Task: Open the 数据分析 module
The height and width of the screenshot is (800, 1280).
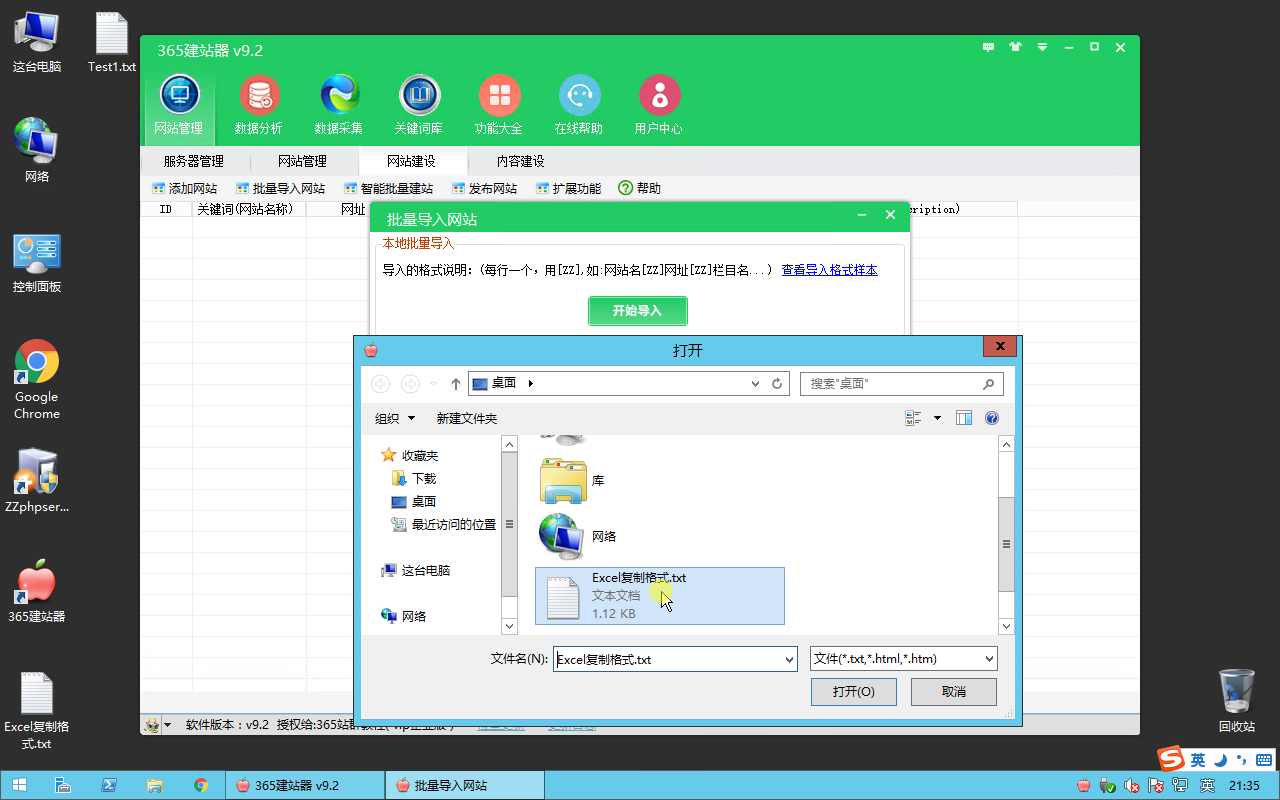Action: point(259,105)
